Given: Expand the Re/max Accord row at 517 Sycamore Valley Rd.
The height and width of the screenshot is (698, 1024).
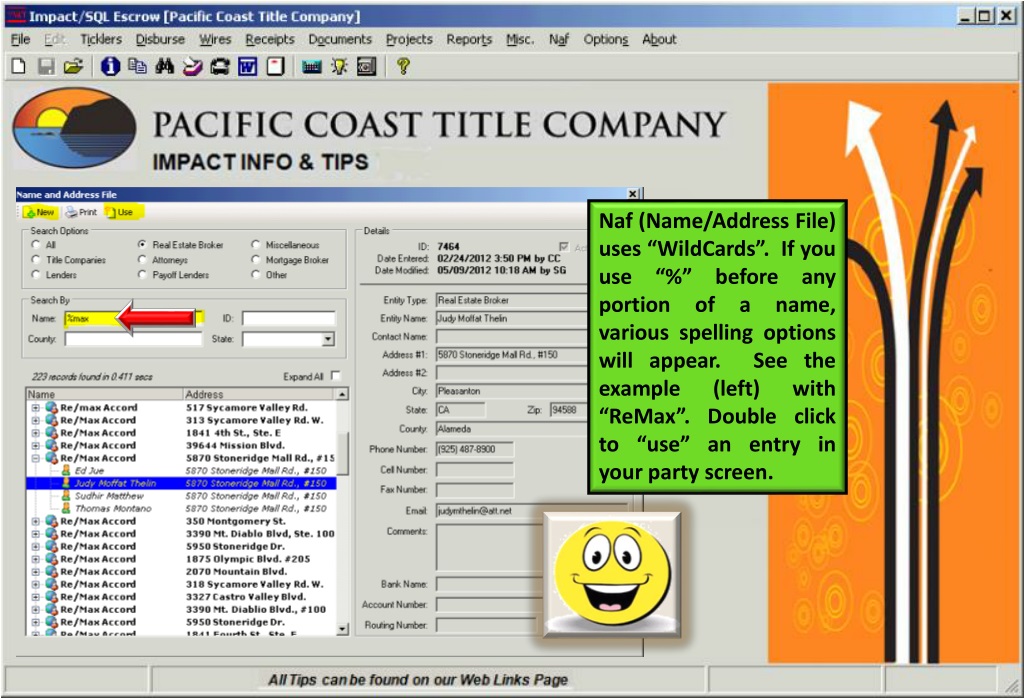Looking at the screenshot, I should [35, 407].
